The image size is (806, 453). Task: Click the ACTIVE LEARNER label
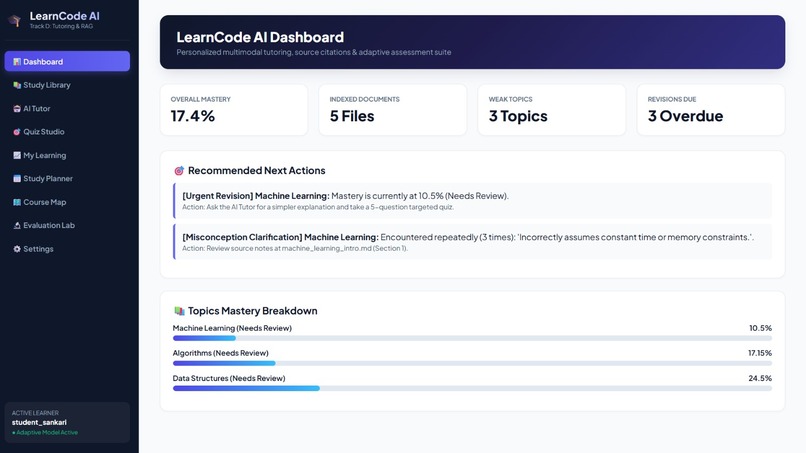(x=35, y=413)
